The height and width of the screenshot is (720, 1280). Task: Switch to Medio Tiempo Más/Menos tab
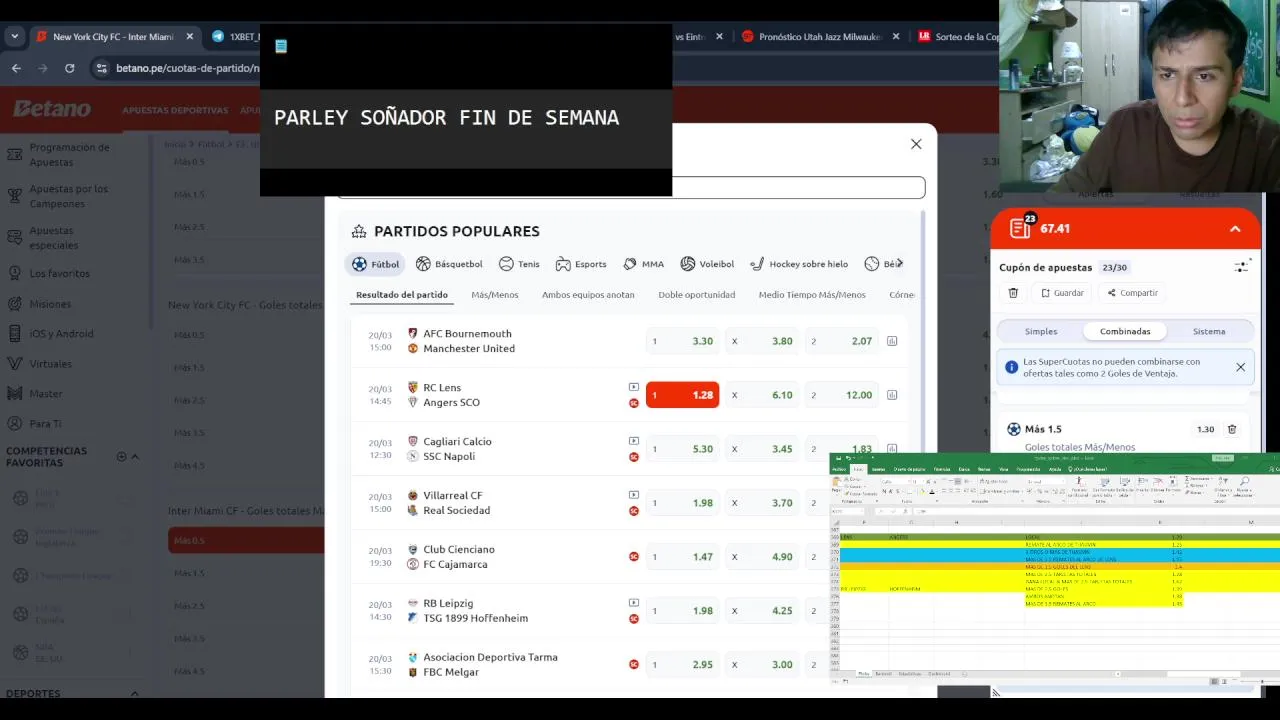[812, 295]
